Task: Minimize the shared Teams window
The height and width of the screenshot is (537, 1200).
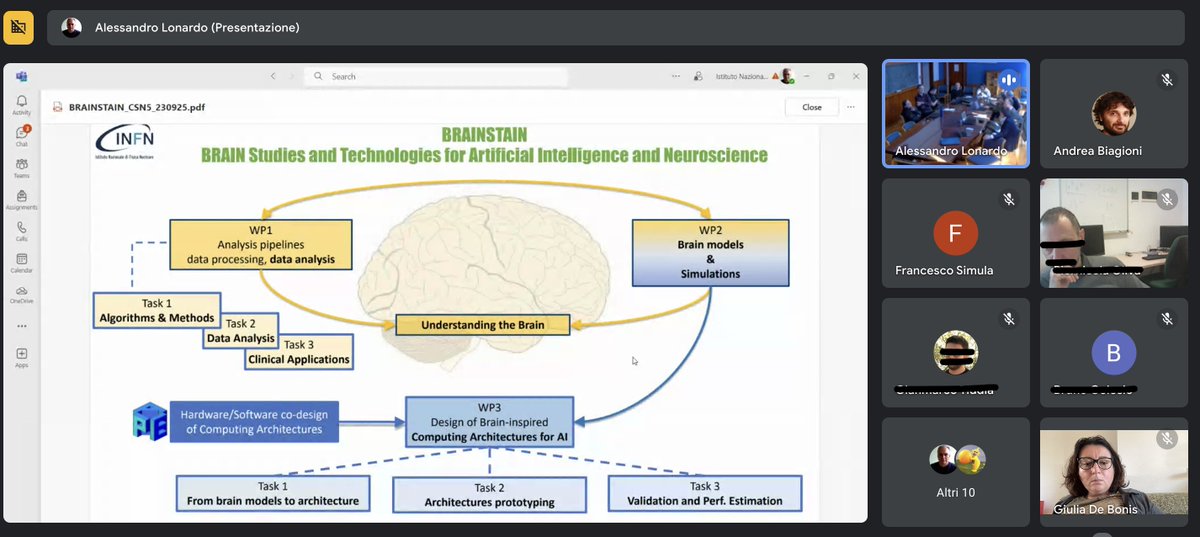Action: coord(809,76)
